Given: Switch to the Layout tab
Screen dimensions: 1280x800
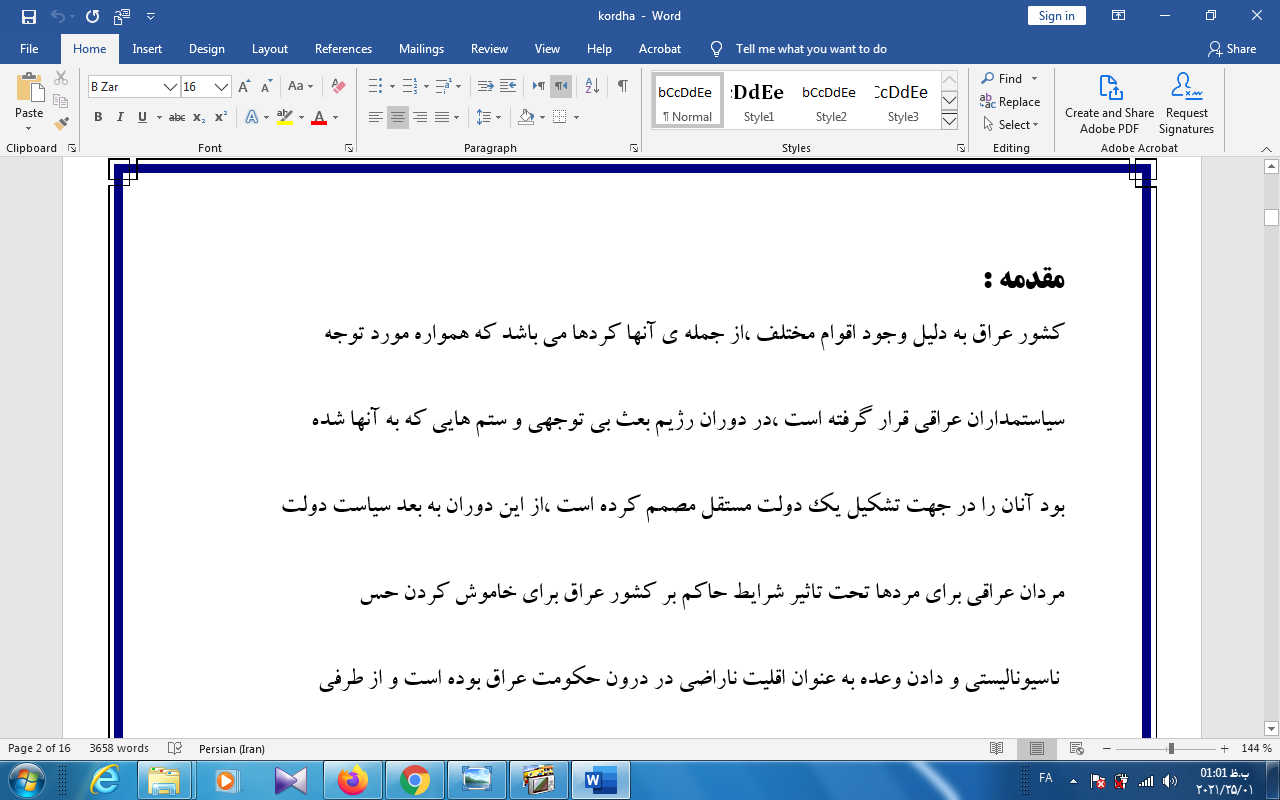Looking at the screenshot, I should 269,49.
